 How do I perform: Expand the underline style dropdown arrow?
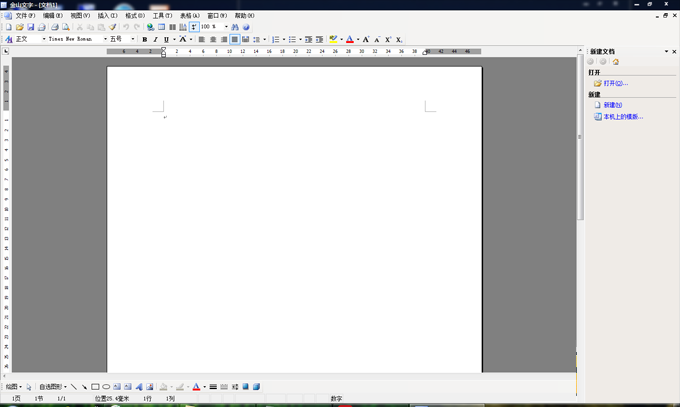[174, 39]
